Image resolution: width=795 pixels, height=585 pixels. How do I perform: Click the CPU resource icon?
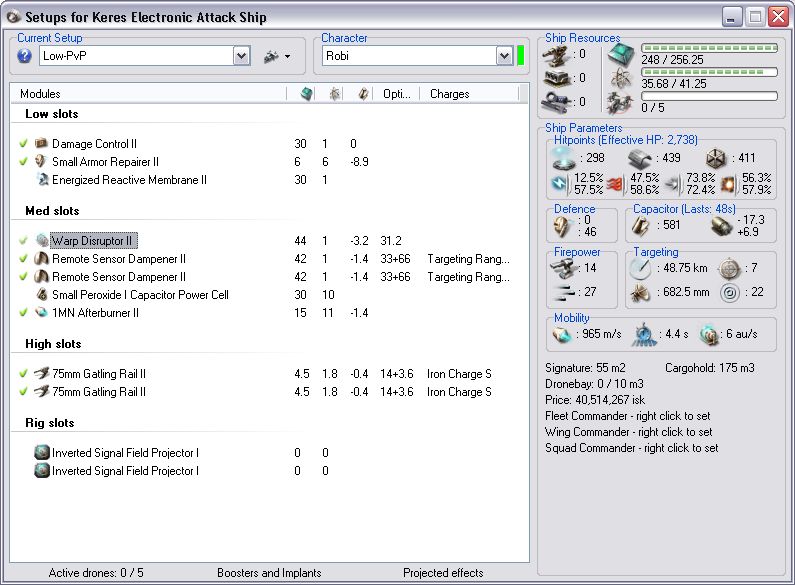tap(621, 54)
